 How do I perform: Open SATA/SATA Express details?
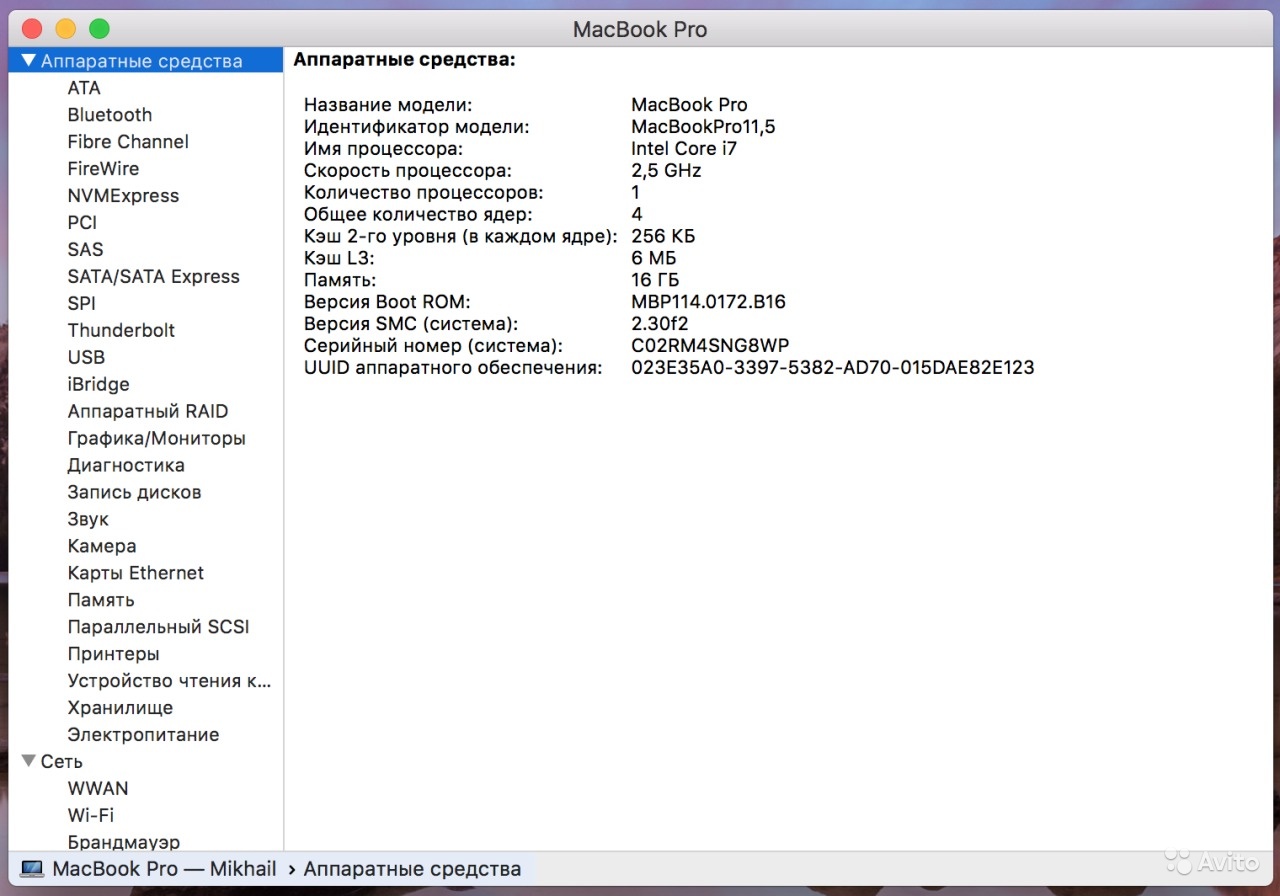coord(154,277)
